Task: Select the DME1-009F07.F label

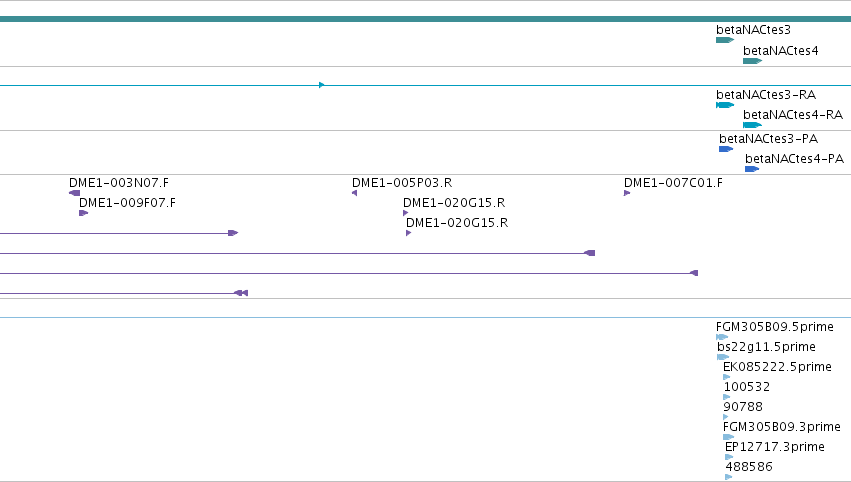Action: [x=128, y=202]
